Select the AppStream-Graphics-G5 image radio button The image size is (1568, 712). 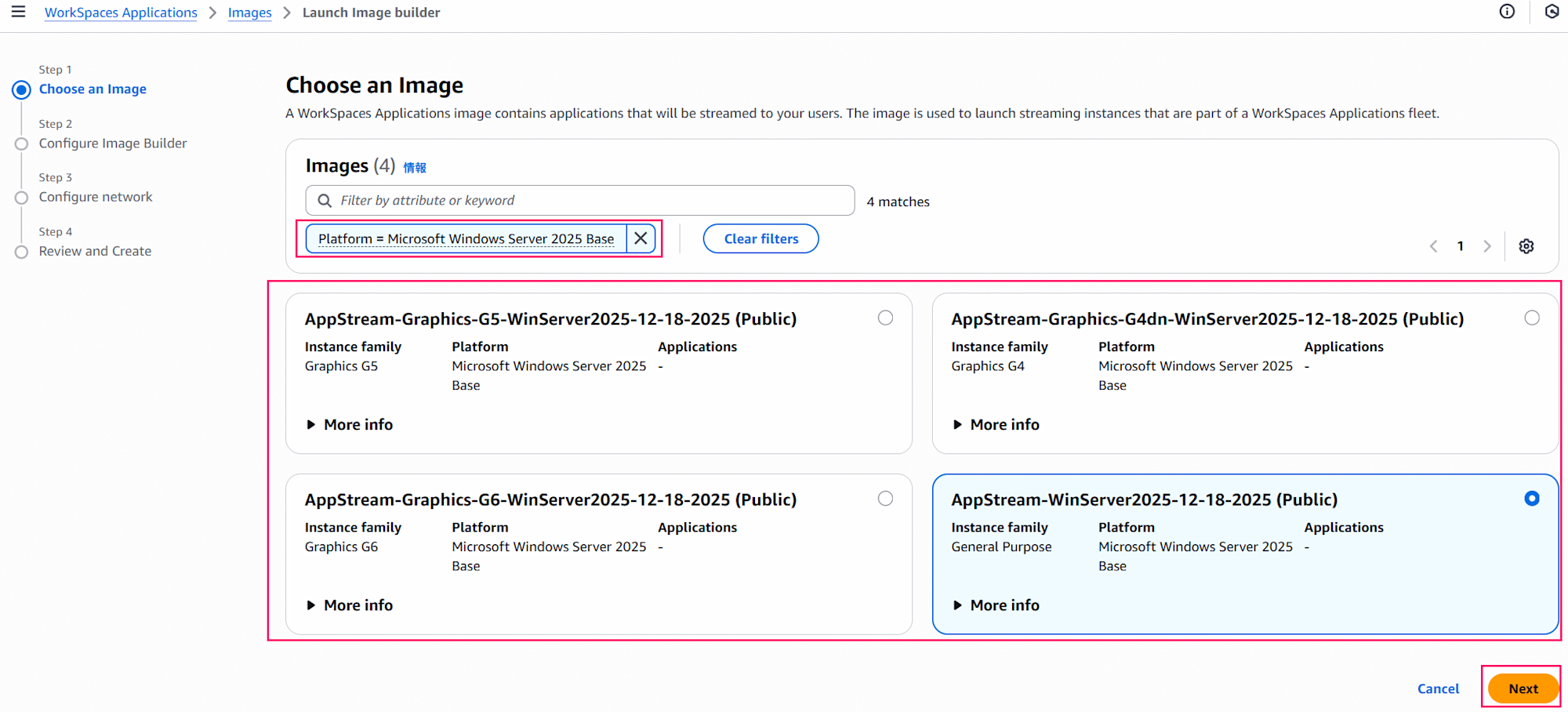(885, 318)
